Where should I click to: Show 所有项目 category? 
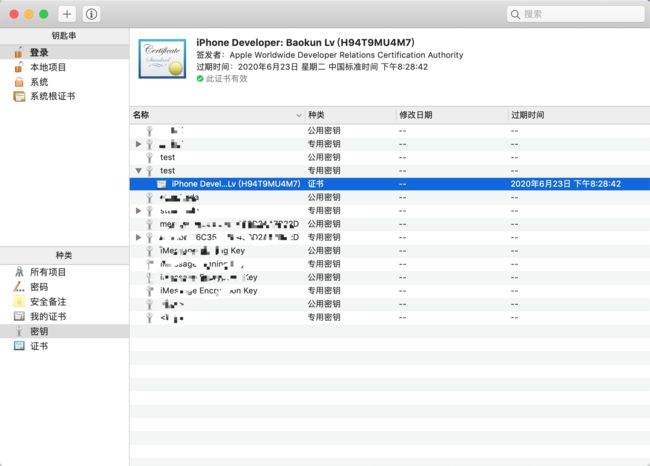pyautogui.click(x=65, y=272)
